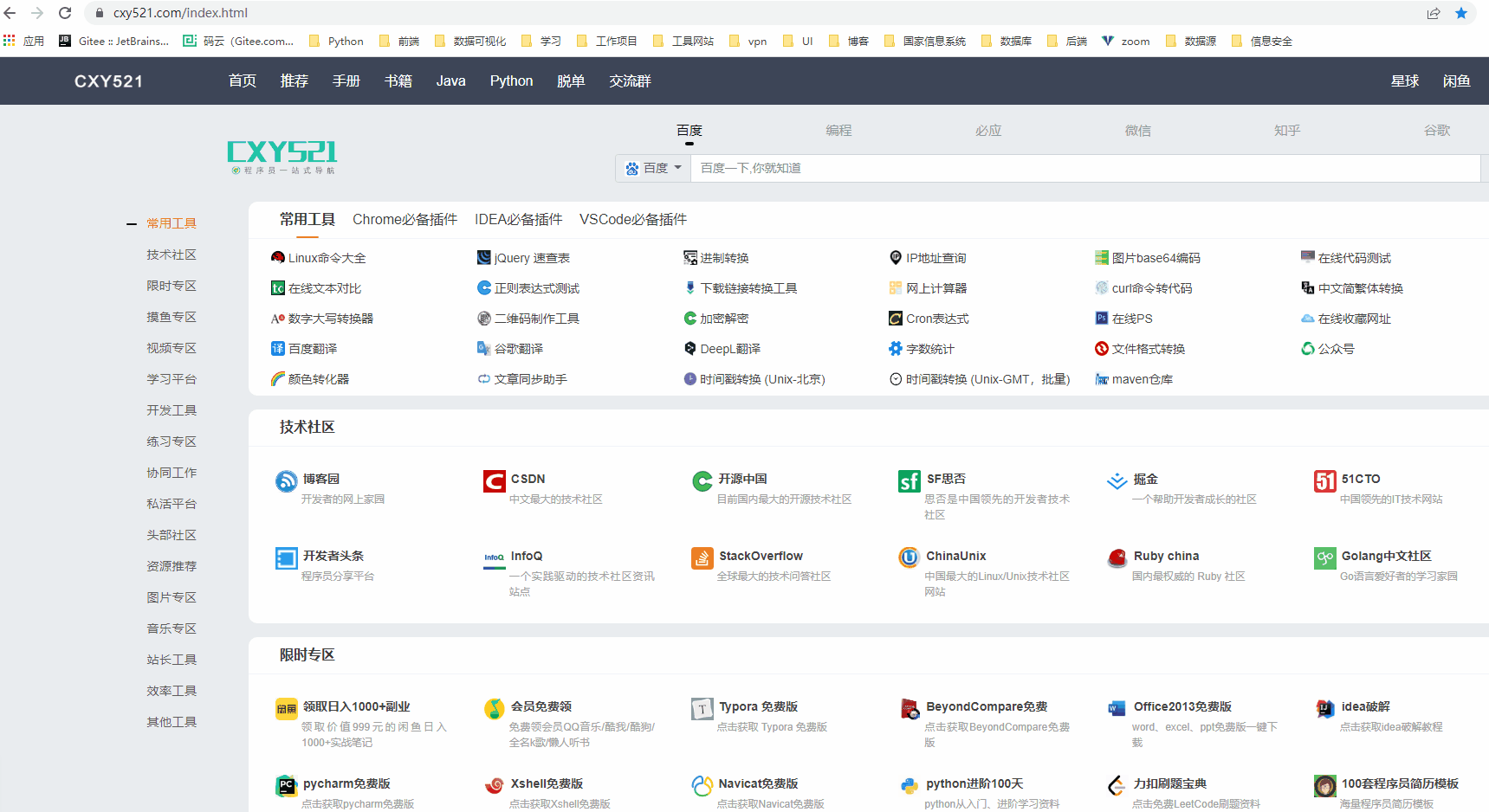Open the Linux命令大全 penguin icon
Image resolution: width=1489 pixels, height=812 pixels.
click(278, 258)
